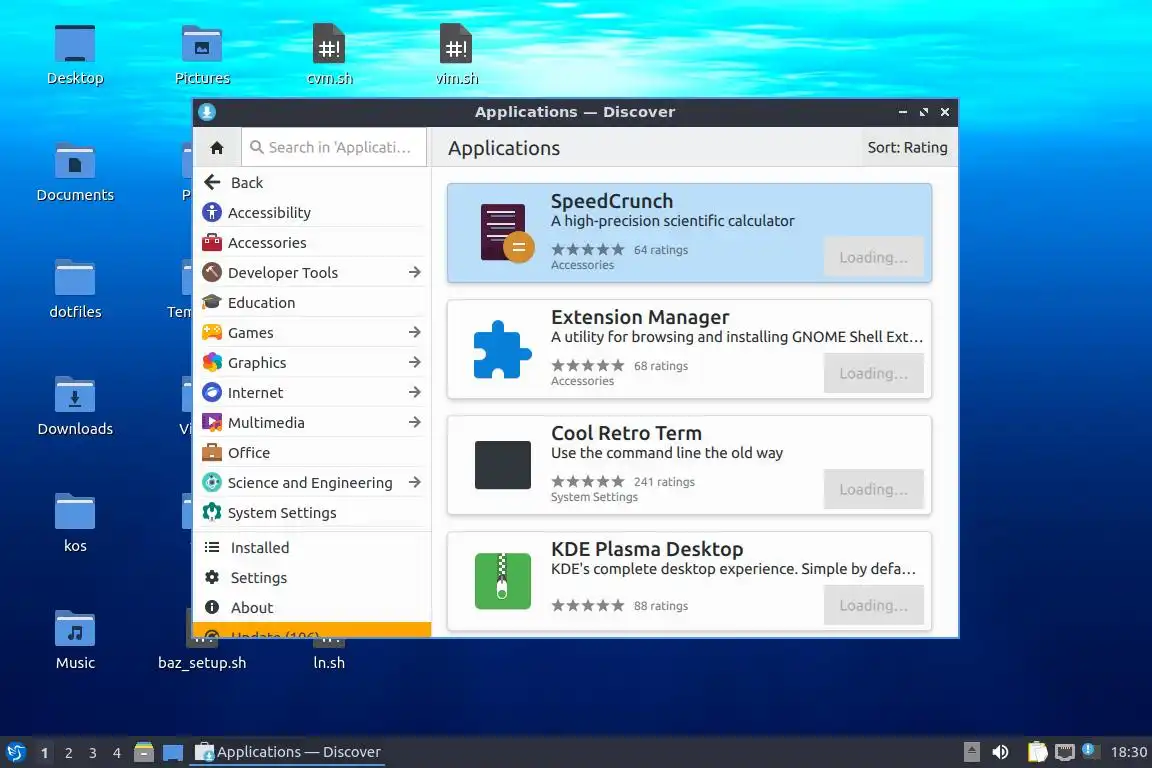
Task: Expand the Games submenu arrow
Action: tap(414, 332)
